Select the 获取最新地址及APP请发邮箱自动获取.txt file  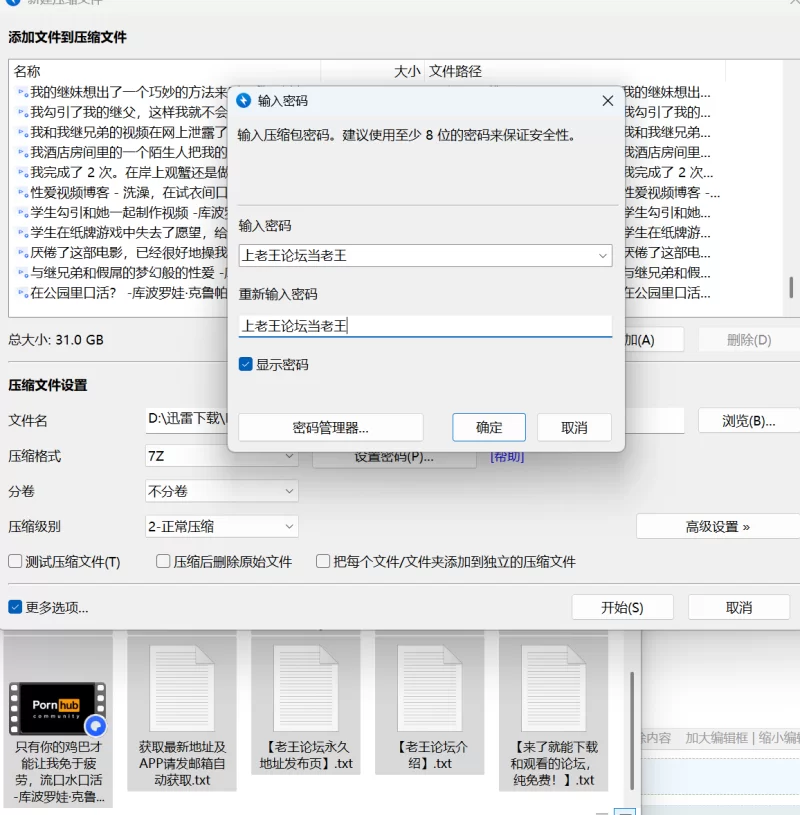click(x=182, y=711)
